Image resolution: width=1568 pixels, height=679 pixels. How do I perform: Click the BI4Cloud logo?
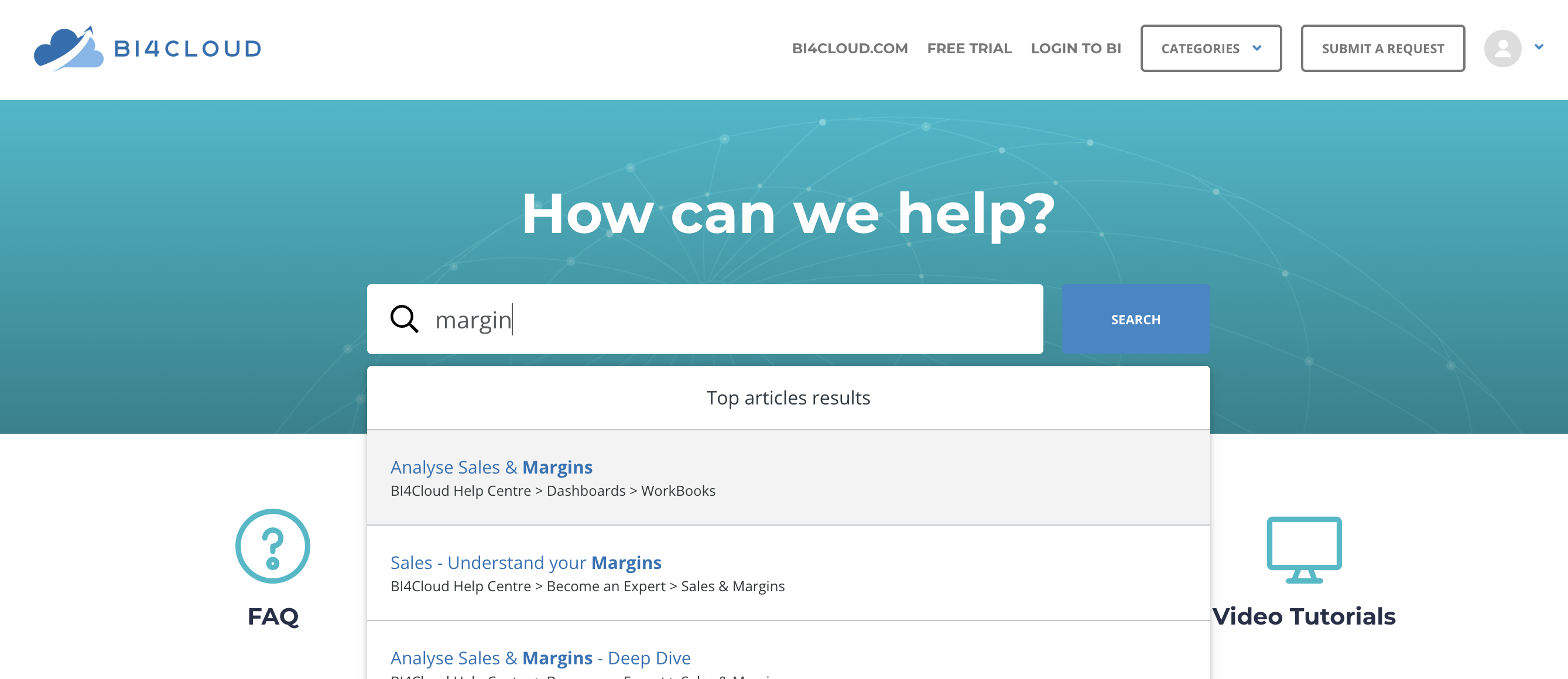148,48
